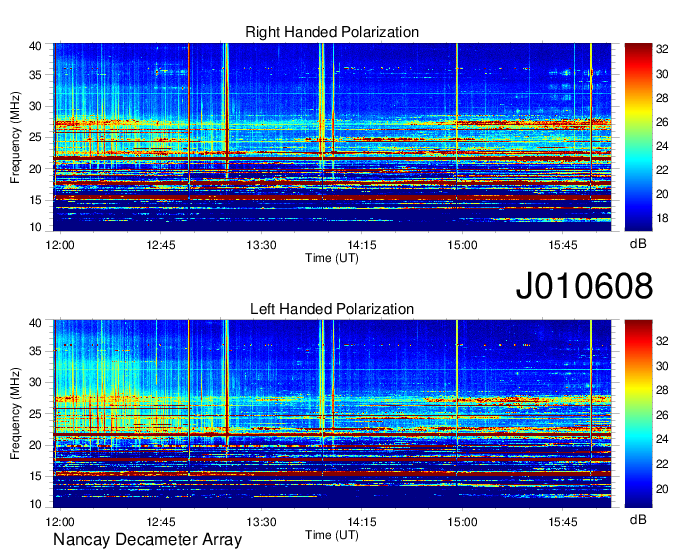Viewport: 680px width, 552px height.
Task: Click the 15:00 time tick under Right Handed plot
Action: click(x=462, y=245)
